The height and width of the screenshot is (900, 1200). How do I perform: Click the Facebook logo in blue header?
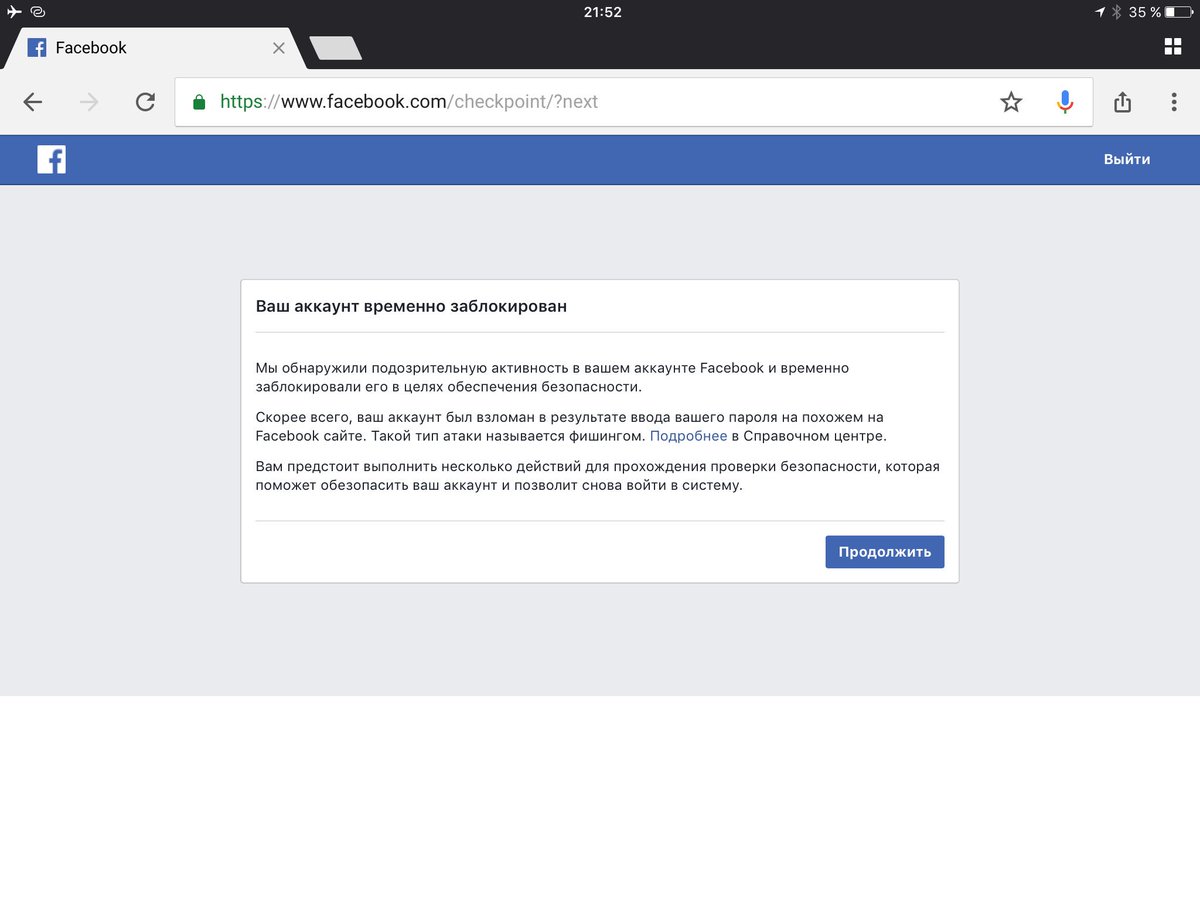pos(52,159)
